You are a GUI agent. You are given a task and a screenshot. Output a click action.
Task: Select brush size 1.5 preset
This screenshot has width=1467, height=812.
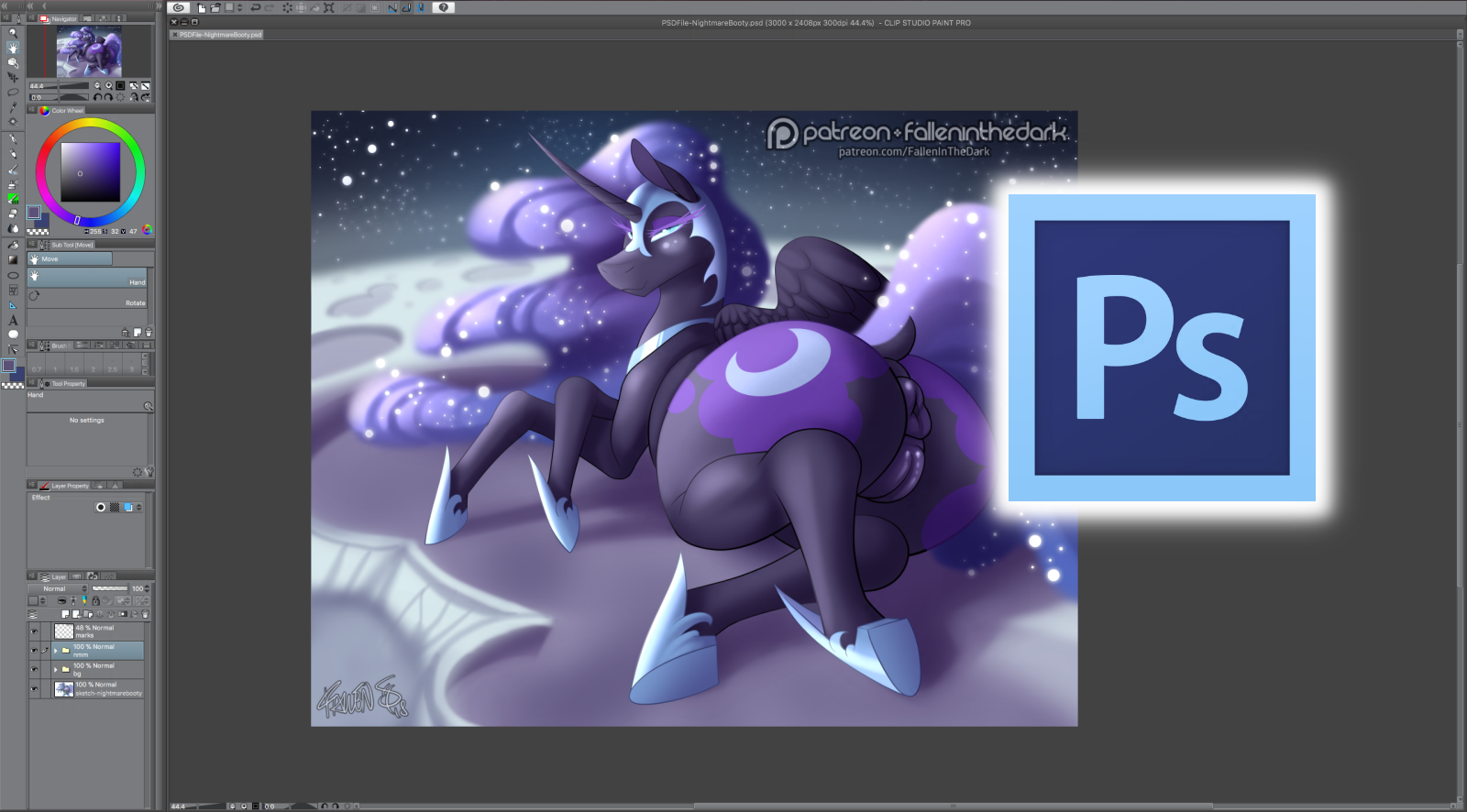(74, 365)
